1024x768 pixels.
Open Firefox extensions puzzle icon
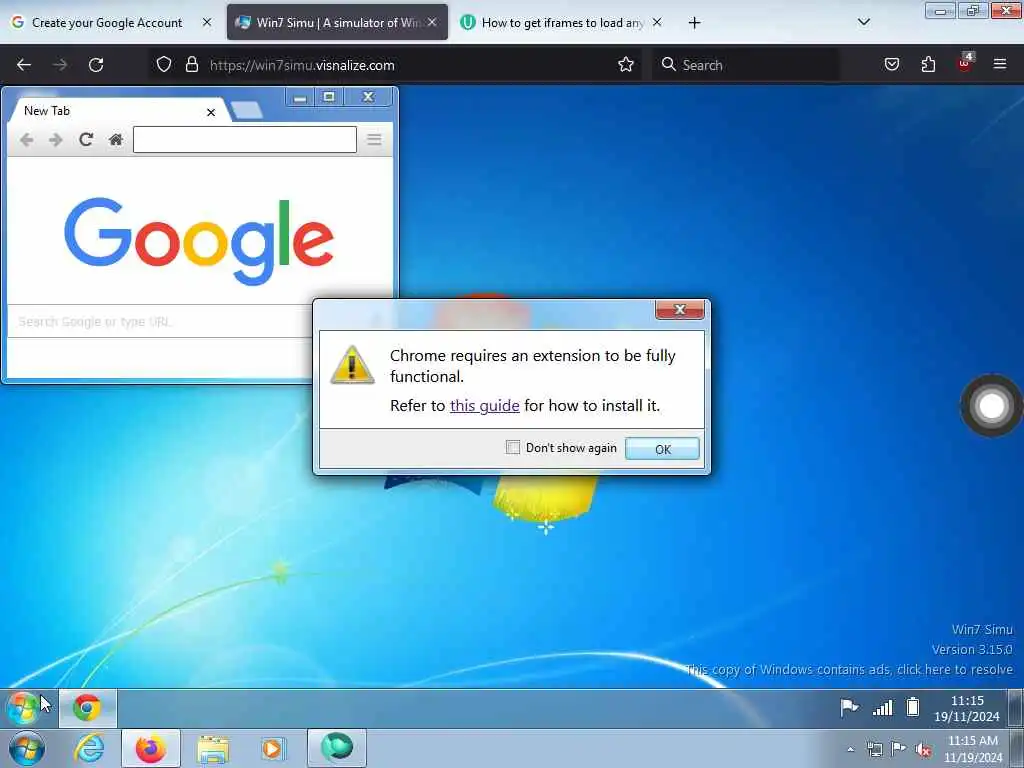tap(928, 65)
